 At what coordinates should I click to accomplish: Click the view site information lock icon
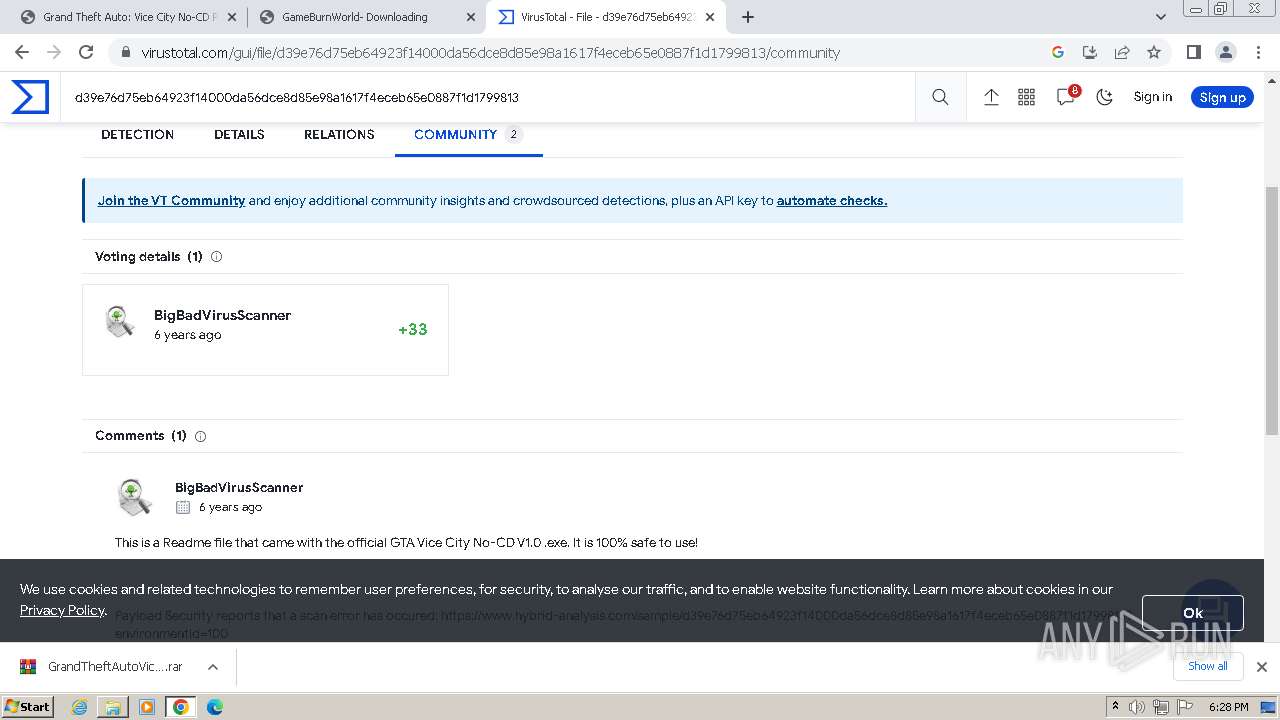(x=125, y=52)
